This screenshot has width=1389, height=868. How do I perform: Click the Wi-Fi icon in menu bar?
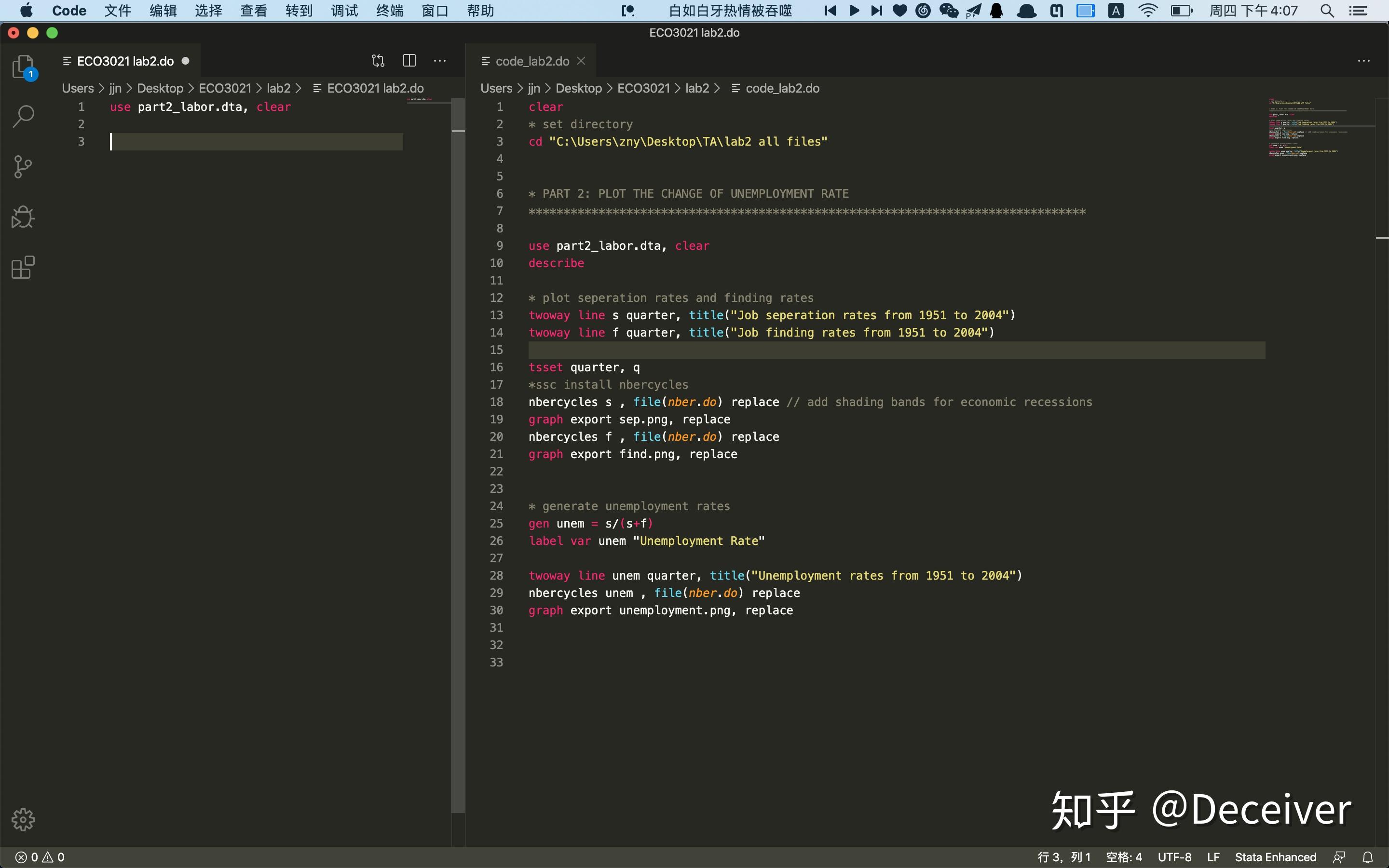coord(1147,10)
